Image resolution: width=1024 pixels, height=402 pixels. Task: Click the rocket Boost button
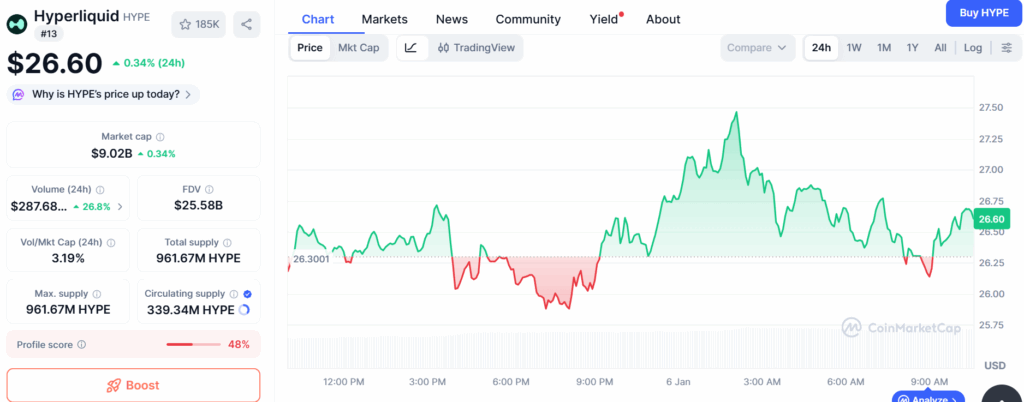(133, 385)
